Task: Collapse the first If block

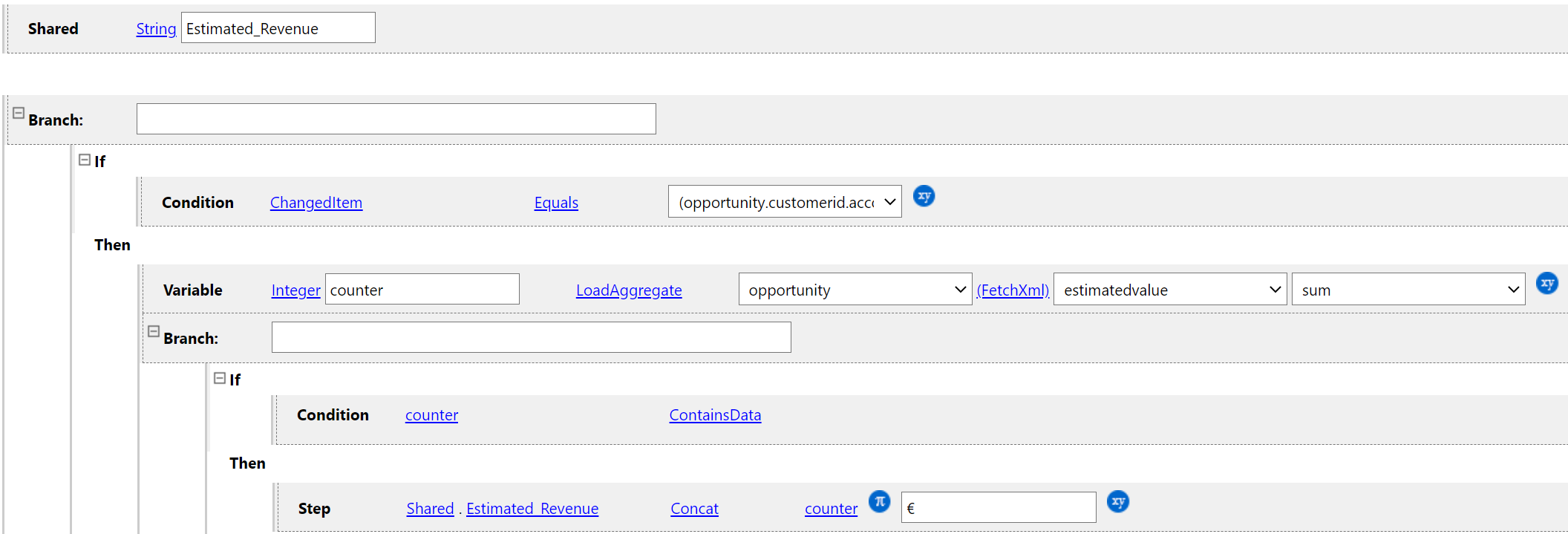Action: [85, 160]
